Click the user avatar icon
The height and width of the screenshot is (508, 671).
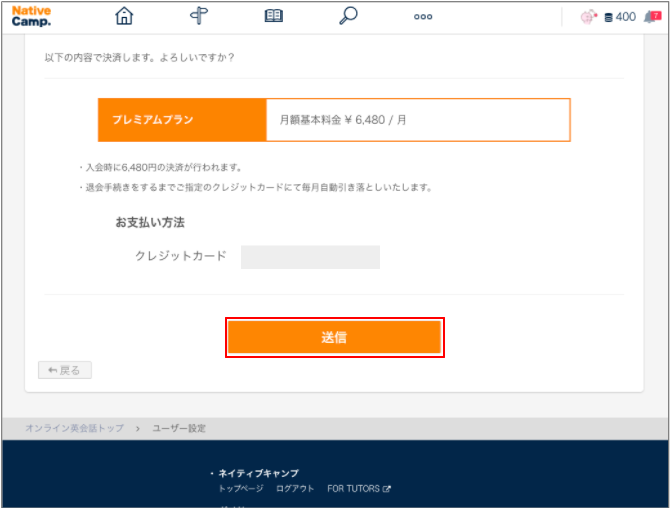pos(588,17)
